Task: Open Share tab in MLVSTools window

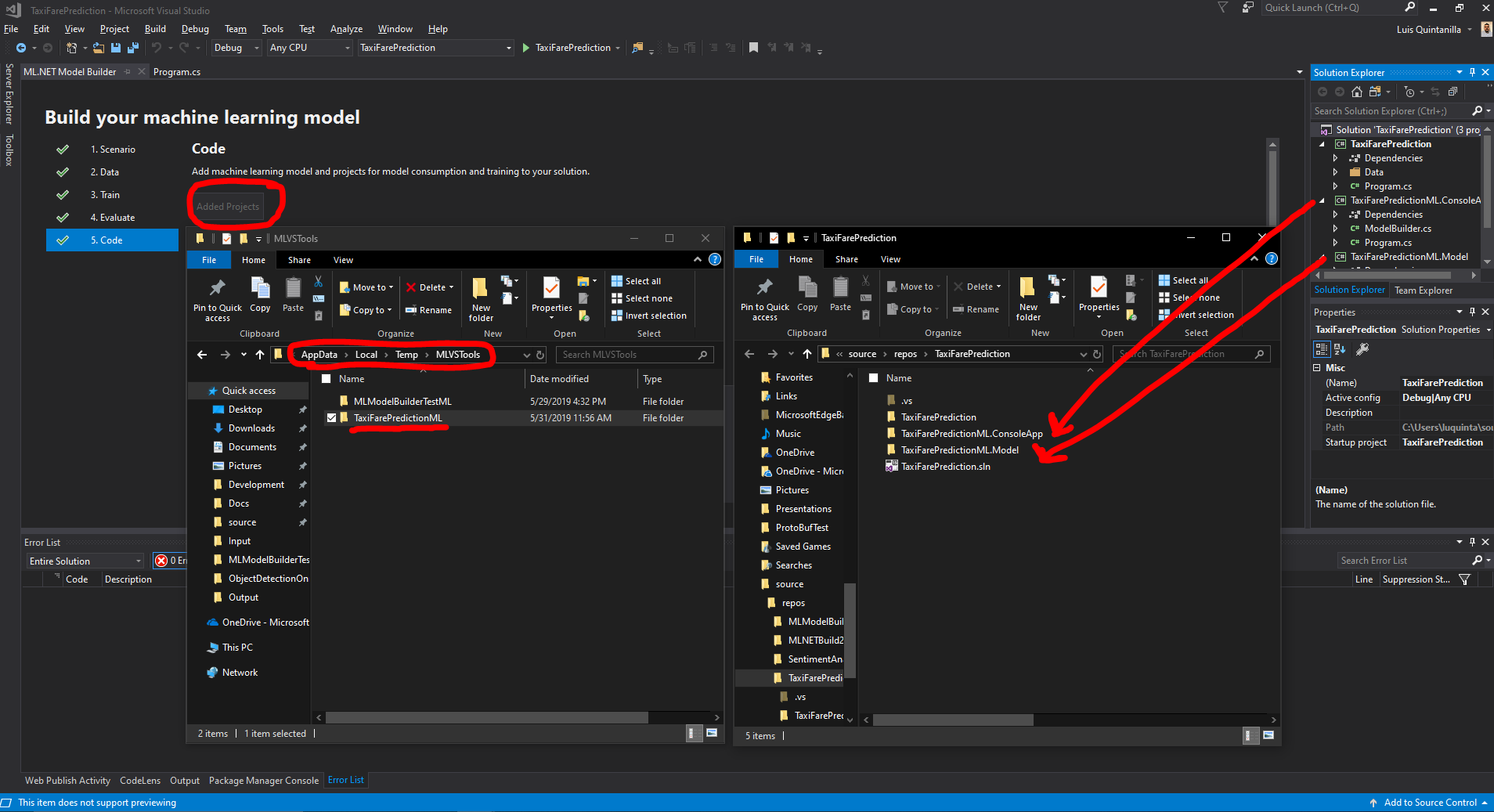Action: [299, 260]
